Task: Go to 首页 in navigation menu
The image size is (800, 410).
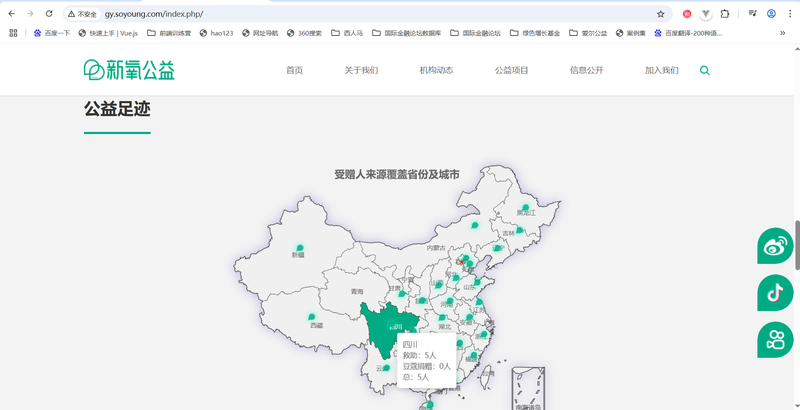Action: 294,71
